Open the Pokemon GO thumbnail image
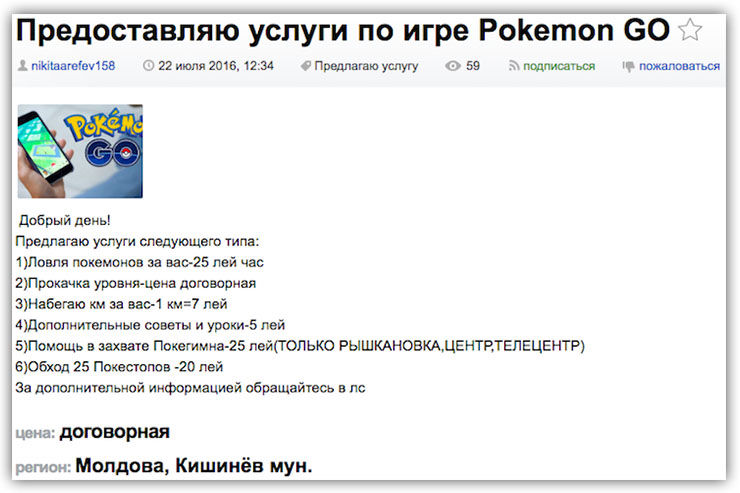This screenshot has width=740, height=493. coord(80,151)
